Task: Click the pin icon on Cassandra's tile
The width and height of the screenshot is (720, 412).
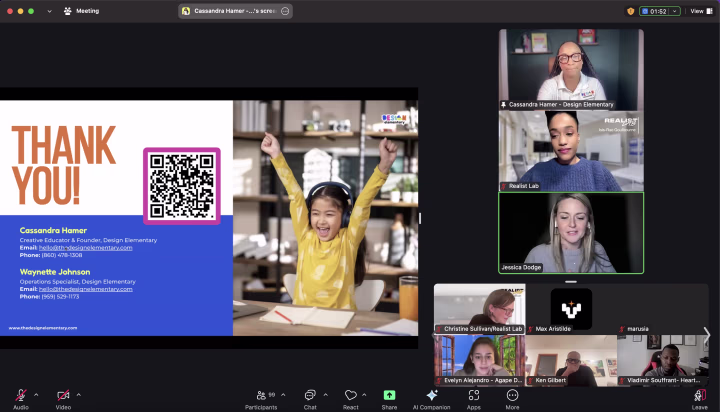Action: (503, 105)
